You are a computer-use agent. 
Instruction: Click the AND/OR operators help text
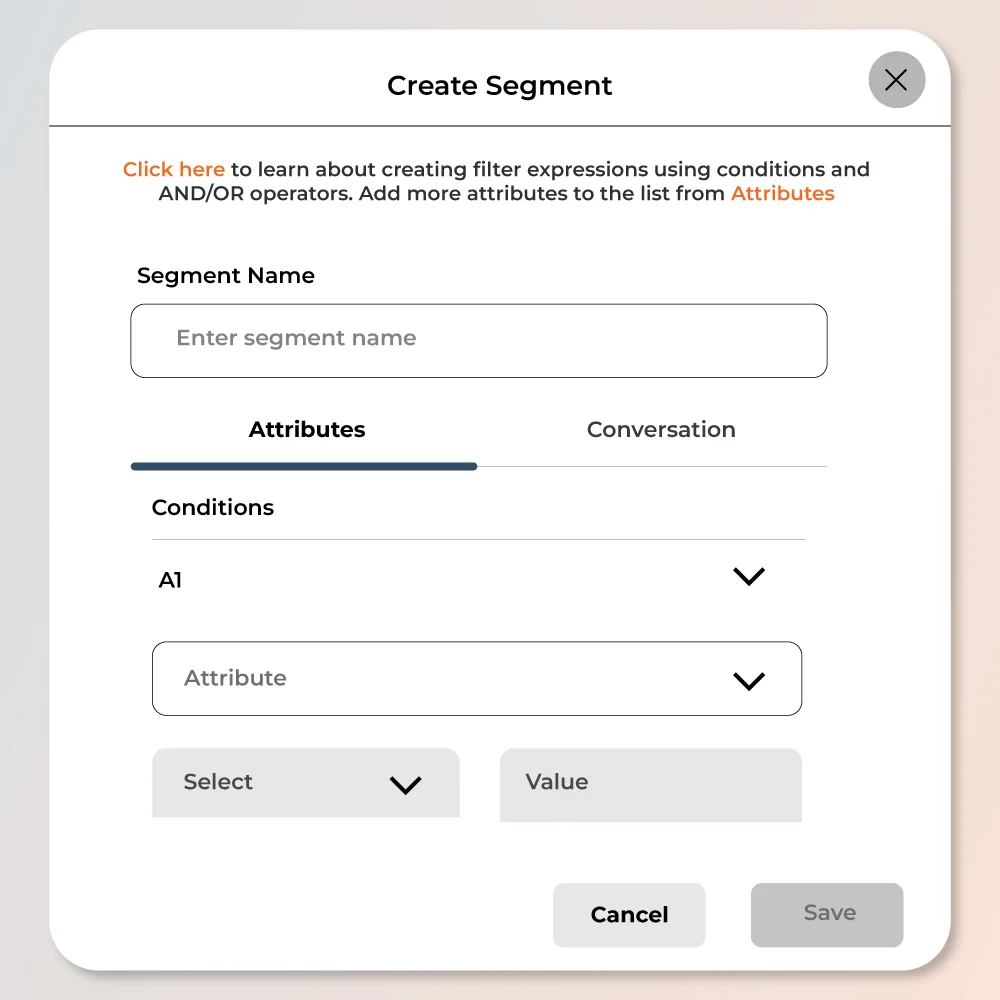[254, 194]
